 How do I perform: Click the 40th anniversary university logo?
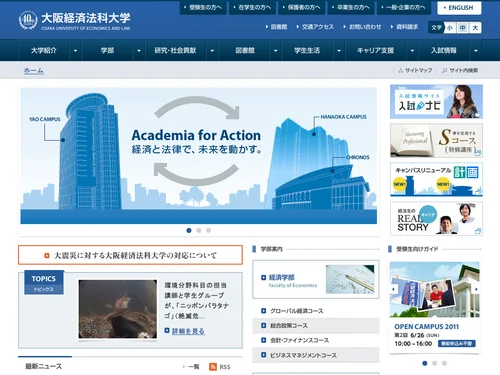[x=28, y=20]
